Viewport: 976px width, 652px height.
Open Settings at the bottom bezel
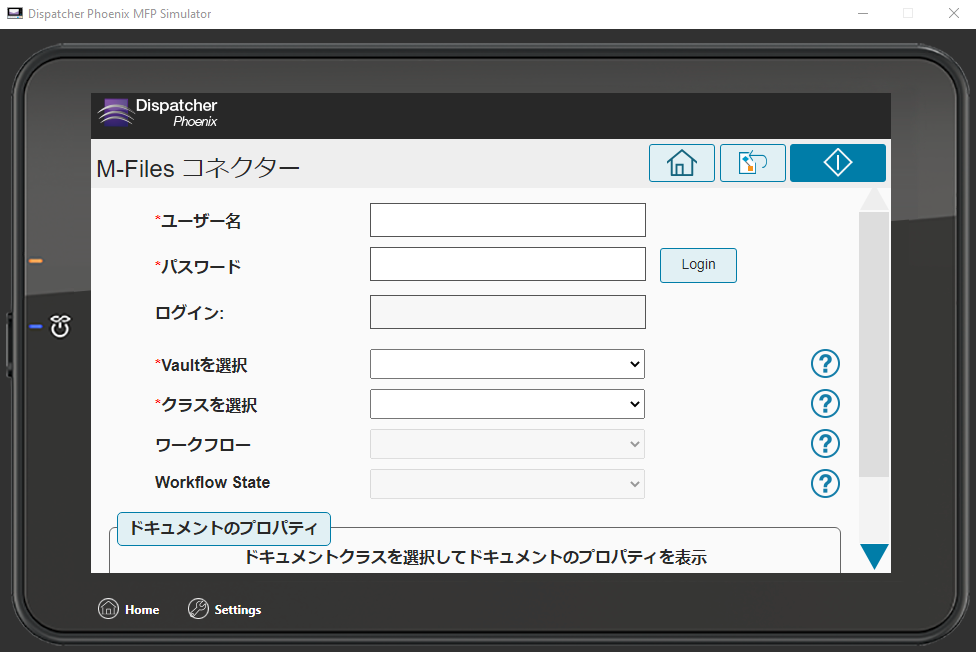pyautogui.click(x=225, y=609)
